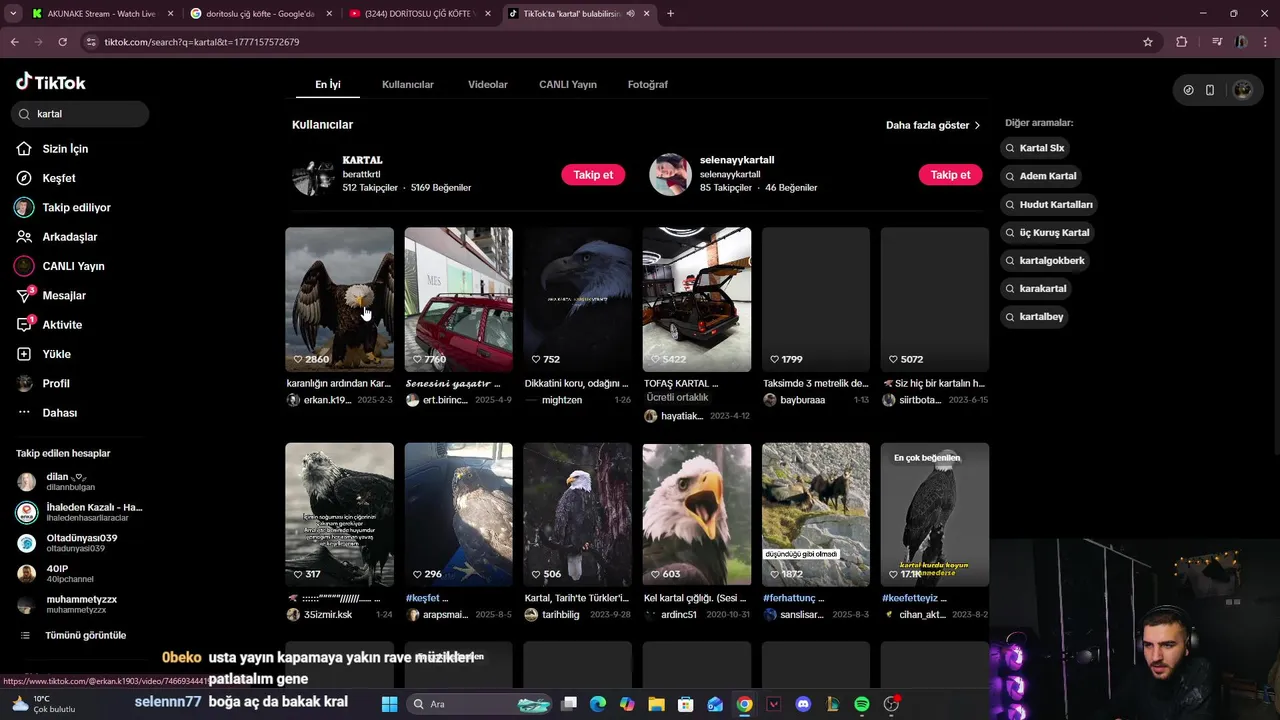Open a new browser tab
Screen dimensions: 1280x720
click(x=670, y=14)
